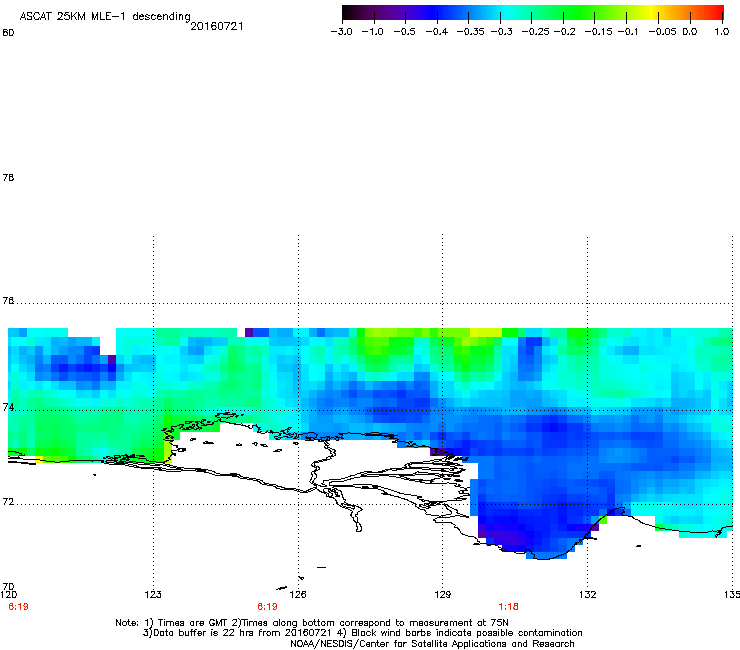Click the "74" latitude axis label
Viewport: 740px width, 650px height.
point(8,407)
